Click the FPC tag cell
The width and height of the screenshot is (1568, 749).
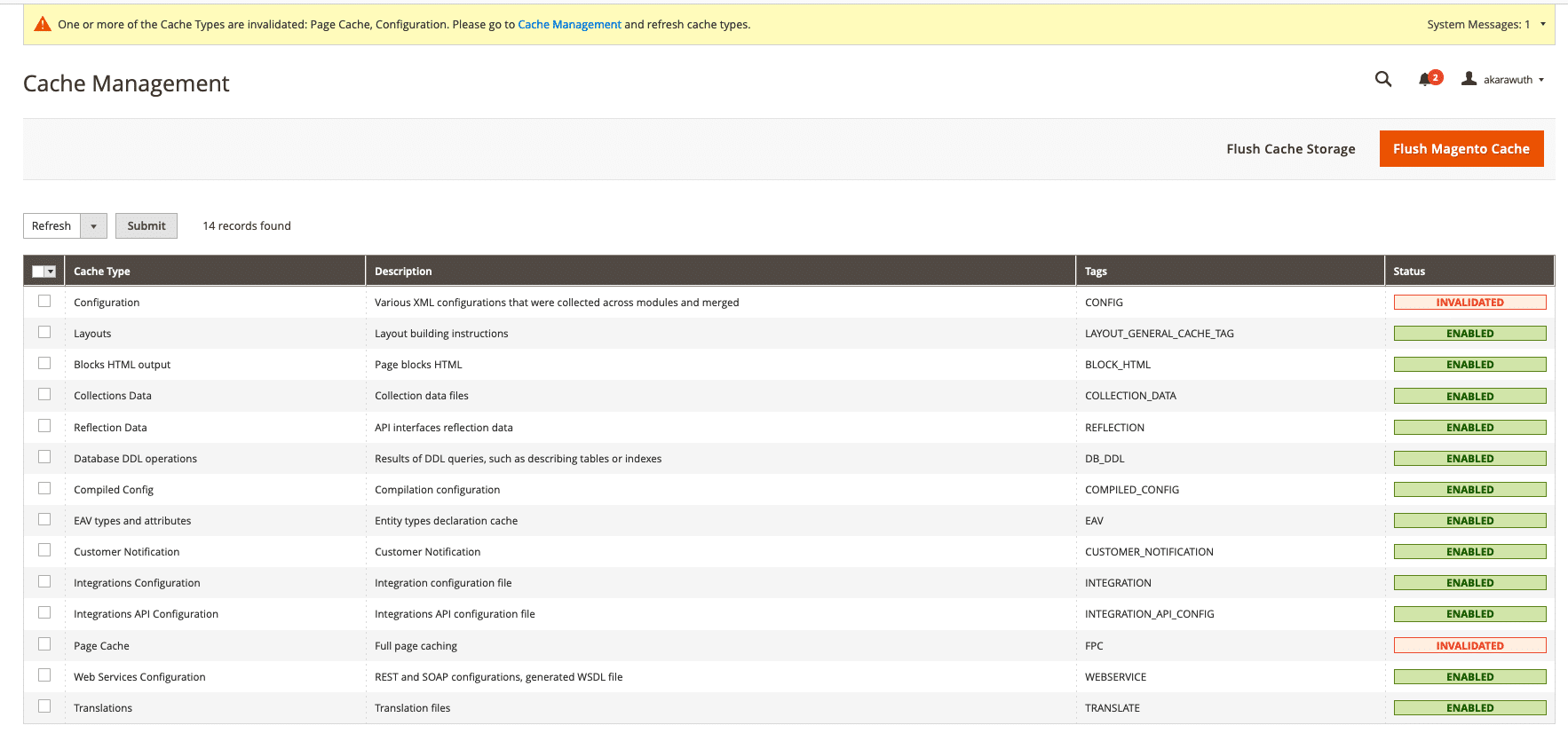[x=1094, y=646]
